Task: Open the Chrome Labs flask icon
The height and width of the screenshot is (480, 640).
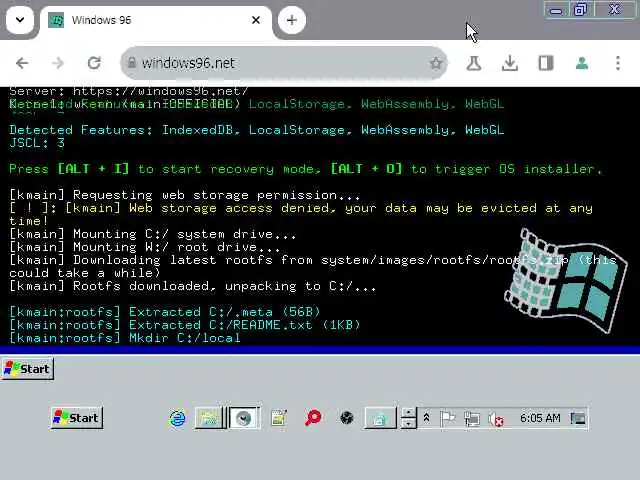Action: click(x=474, y=63)
